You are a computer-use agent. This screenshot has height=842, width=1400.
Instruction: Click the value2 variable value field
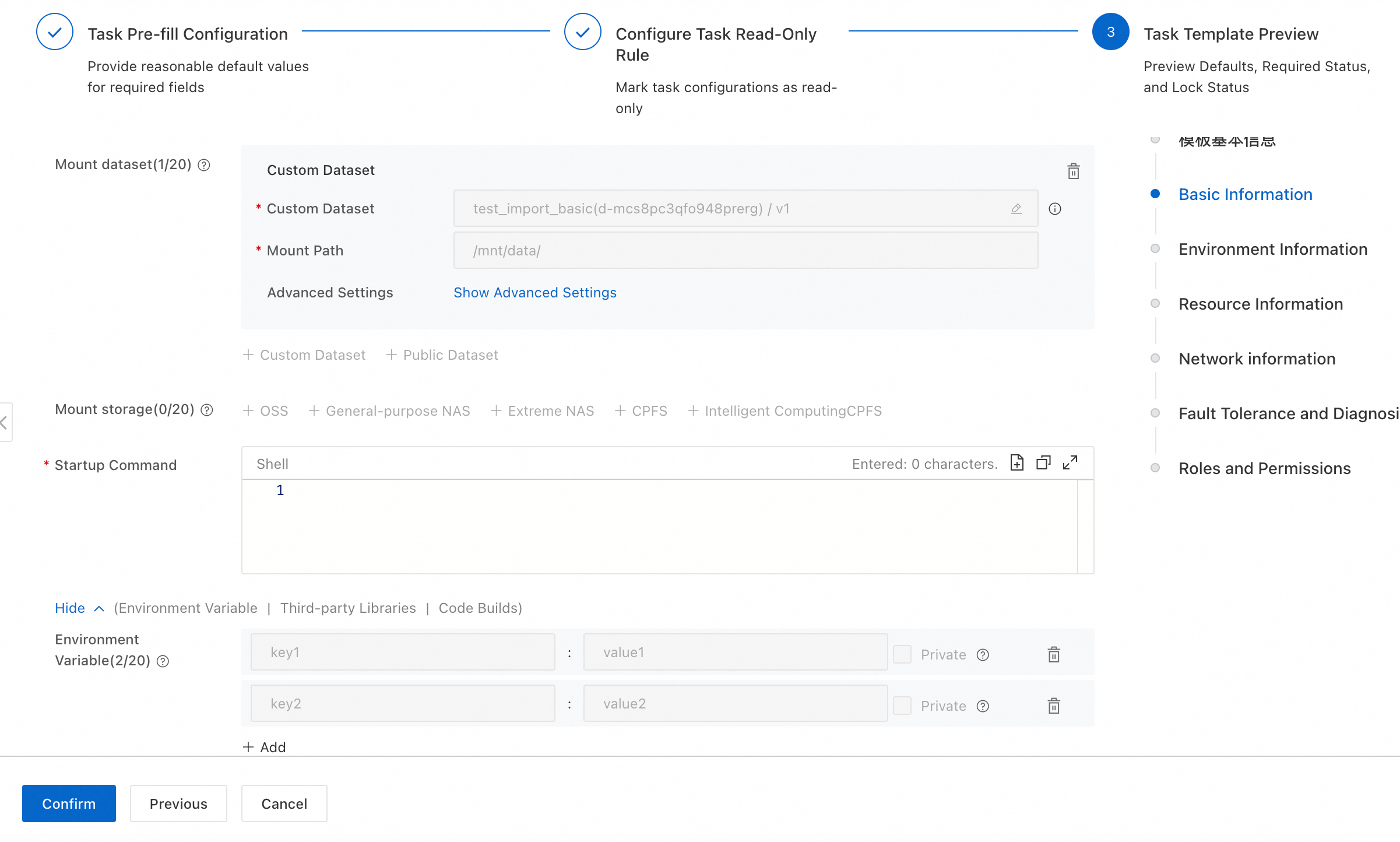pos(736,703)
